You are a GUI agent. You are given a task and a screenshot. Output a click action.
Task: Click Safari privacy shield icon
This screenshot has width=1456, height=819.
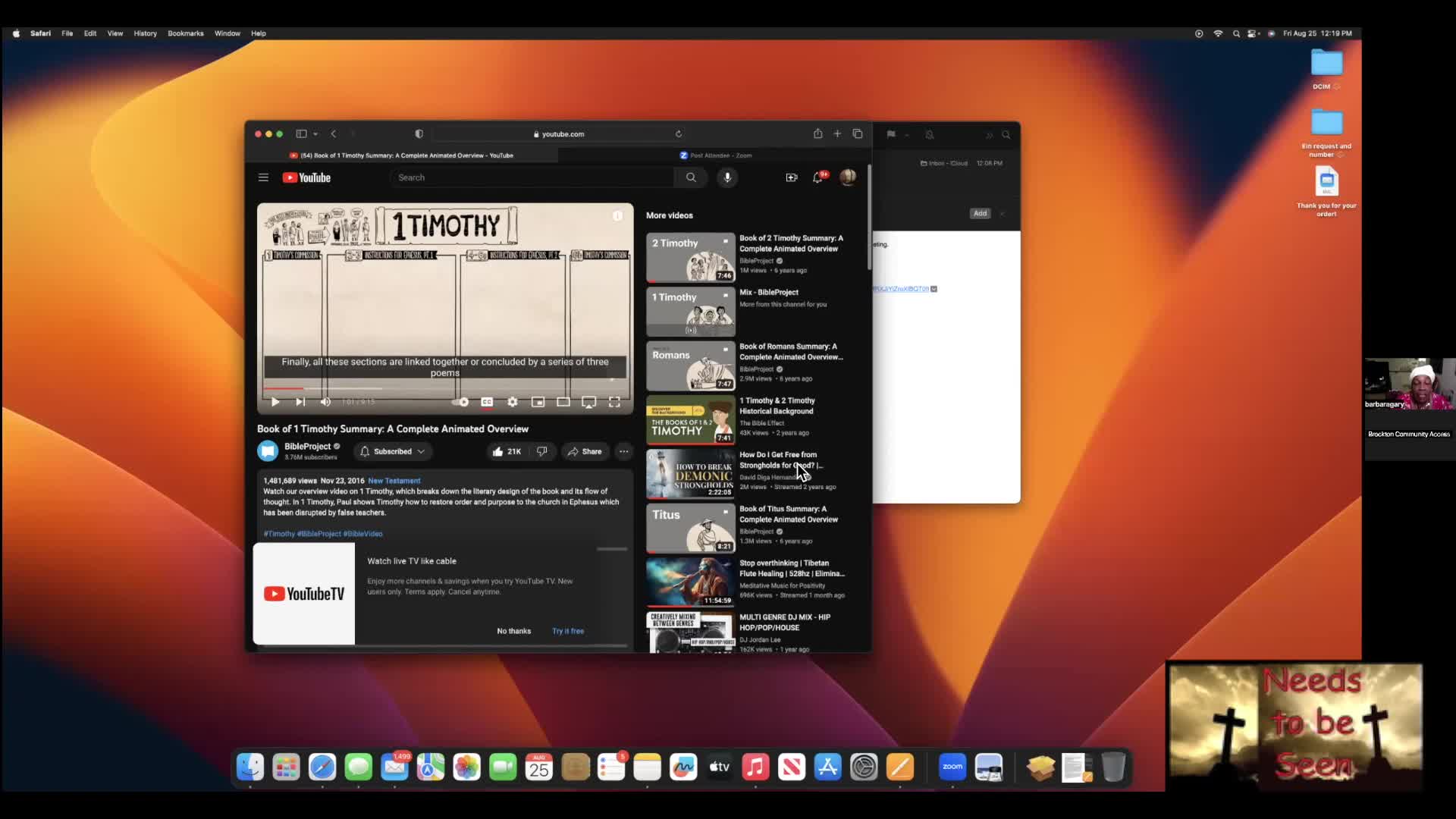pyautogui.click(x=419, y=134)
